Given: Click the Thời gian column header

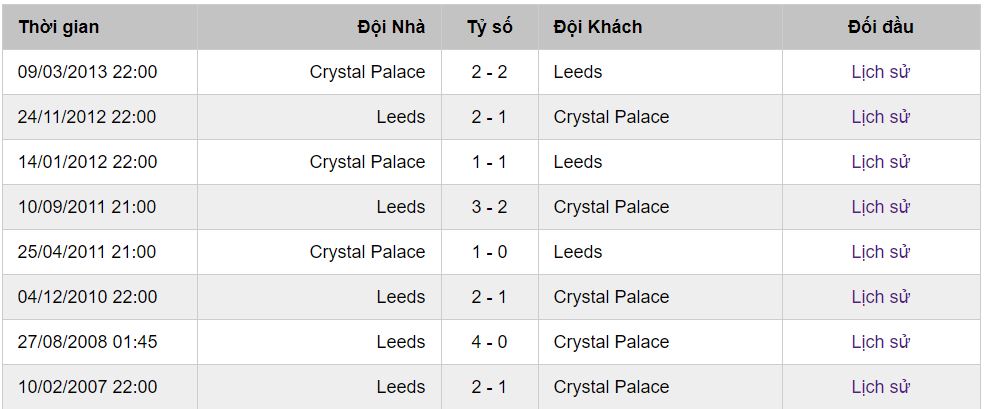Looking at the screenshot, I should coord(58,27).
